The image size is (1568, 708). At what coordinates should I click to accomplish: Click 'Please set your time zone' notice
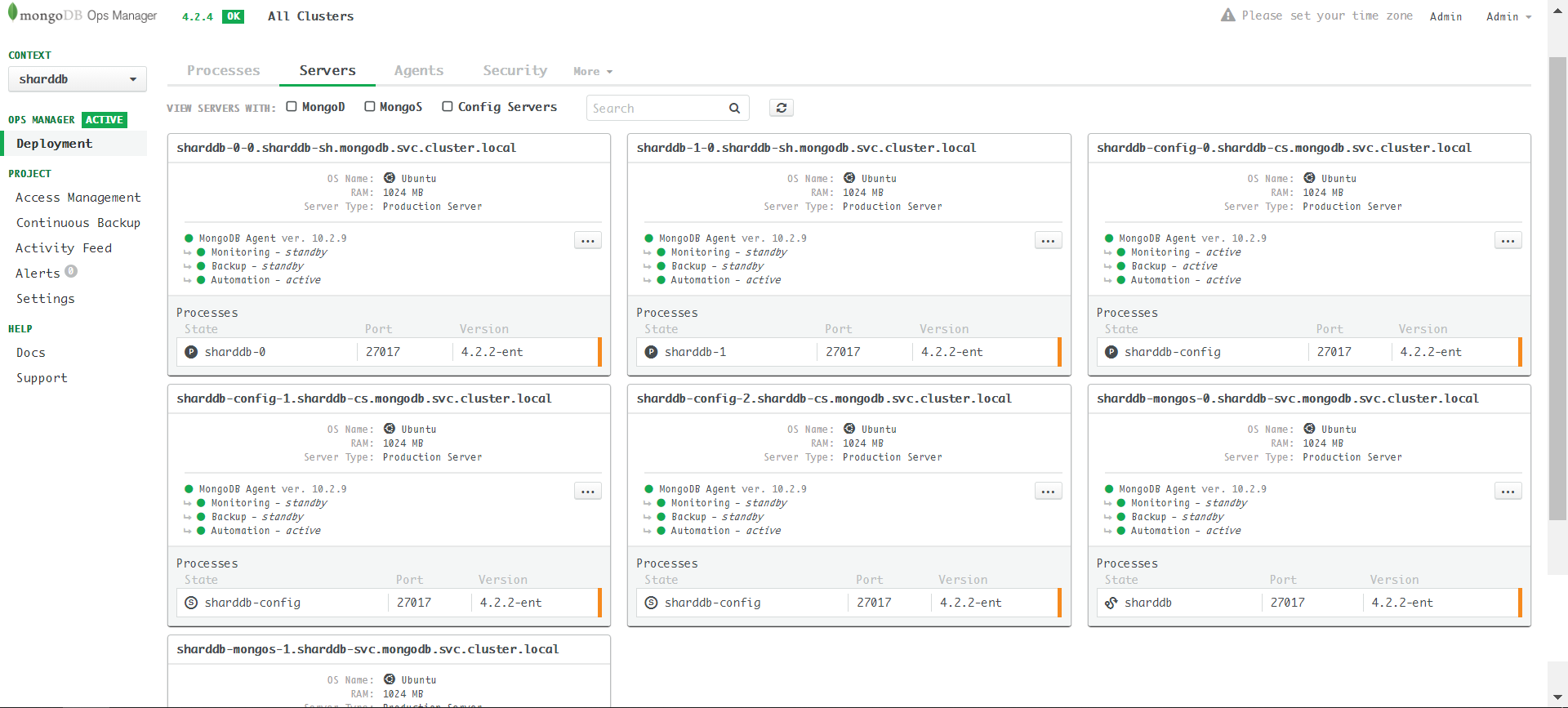coord(1327,16)
